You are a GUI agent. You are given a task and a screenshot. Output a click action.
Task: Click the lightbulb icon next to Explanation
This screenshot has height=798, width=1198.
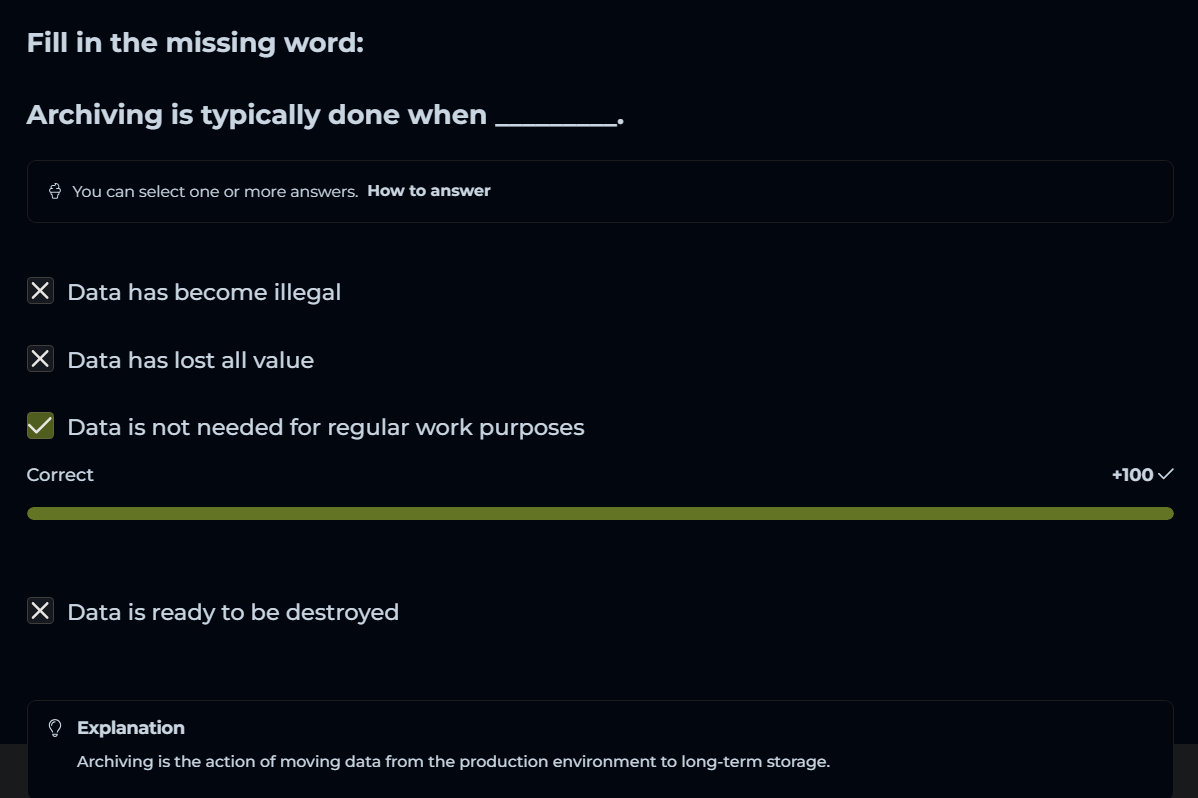tap(56, 728)
